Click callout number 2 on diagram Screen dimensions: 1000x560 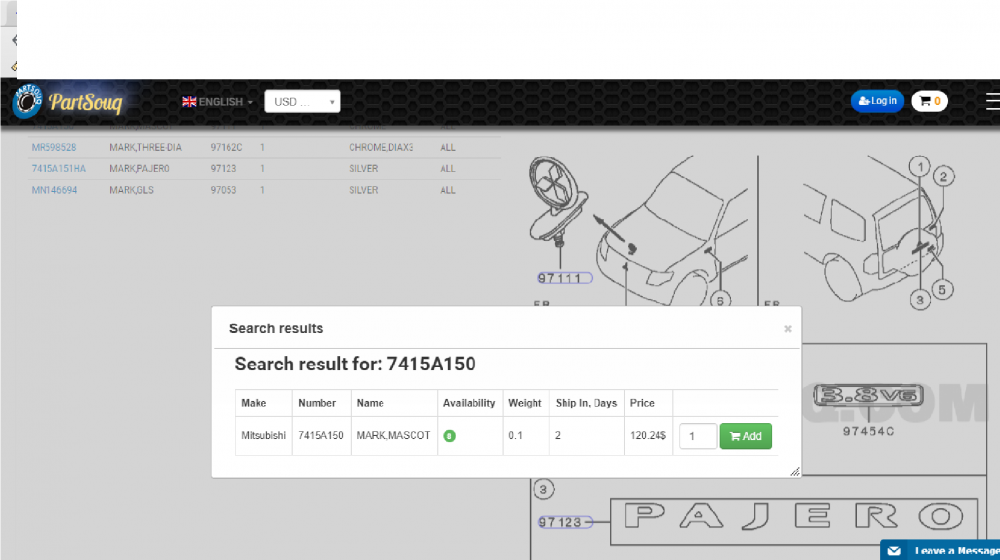click(x=941, y=177)
